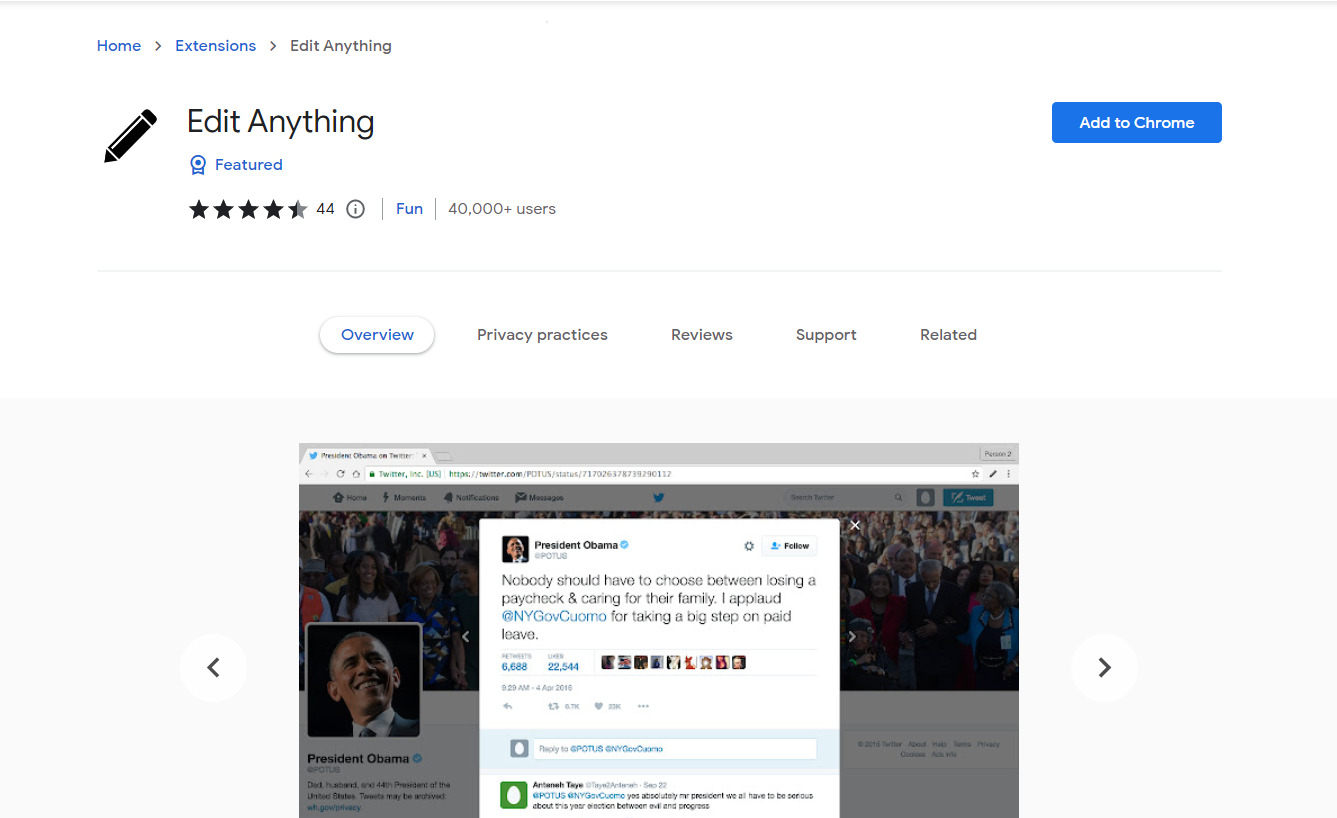This screenshot has width=1337, height=818.
Task: Open Moments via the lightning bolt icon
Action: point(384,496)
